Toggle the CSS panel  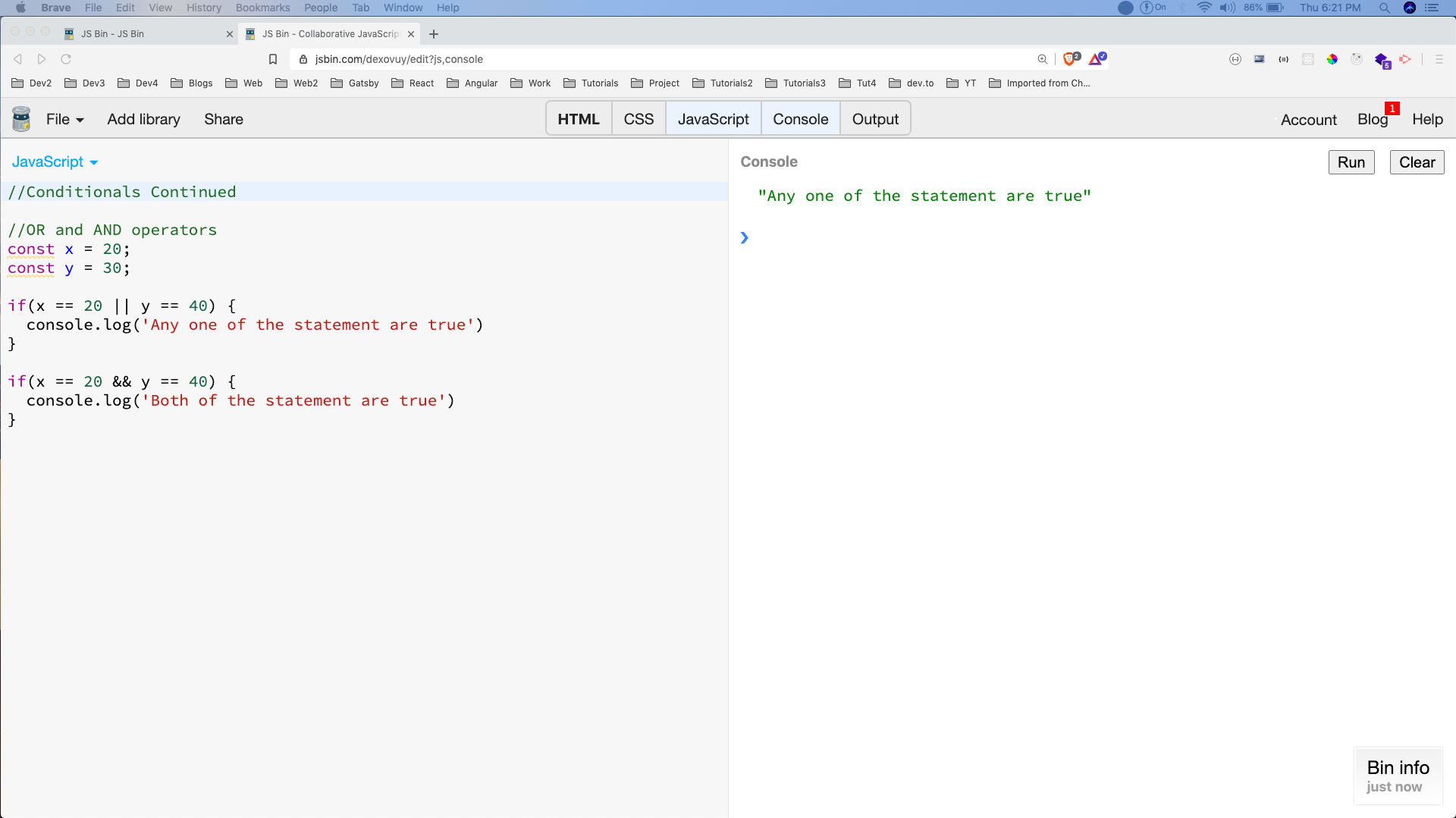coord(639,119)
